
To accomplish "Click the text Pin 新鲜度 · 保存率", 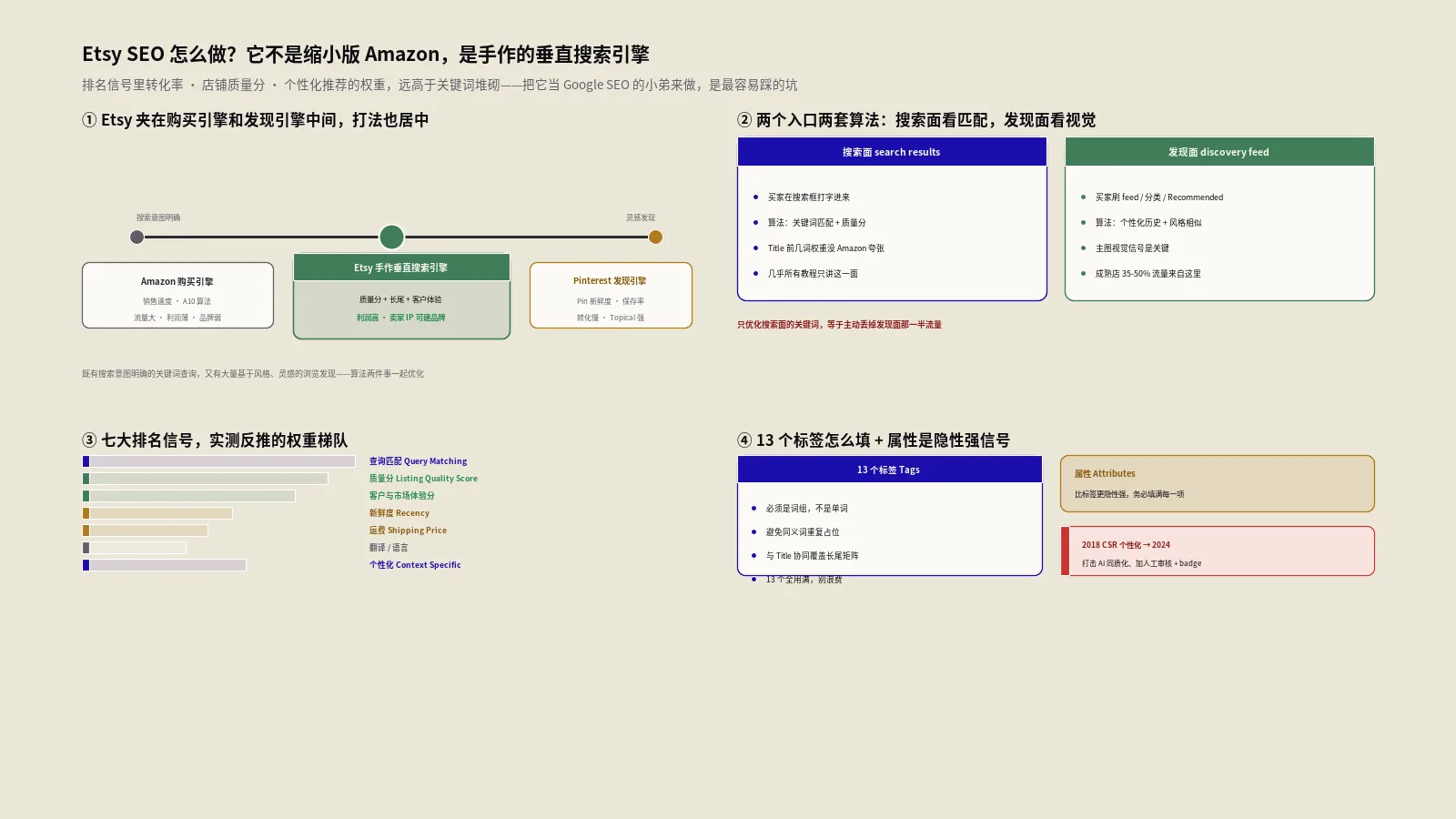I will tap(611, 301).
